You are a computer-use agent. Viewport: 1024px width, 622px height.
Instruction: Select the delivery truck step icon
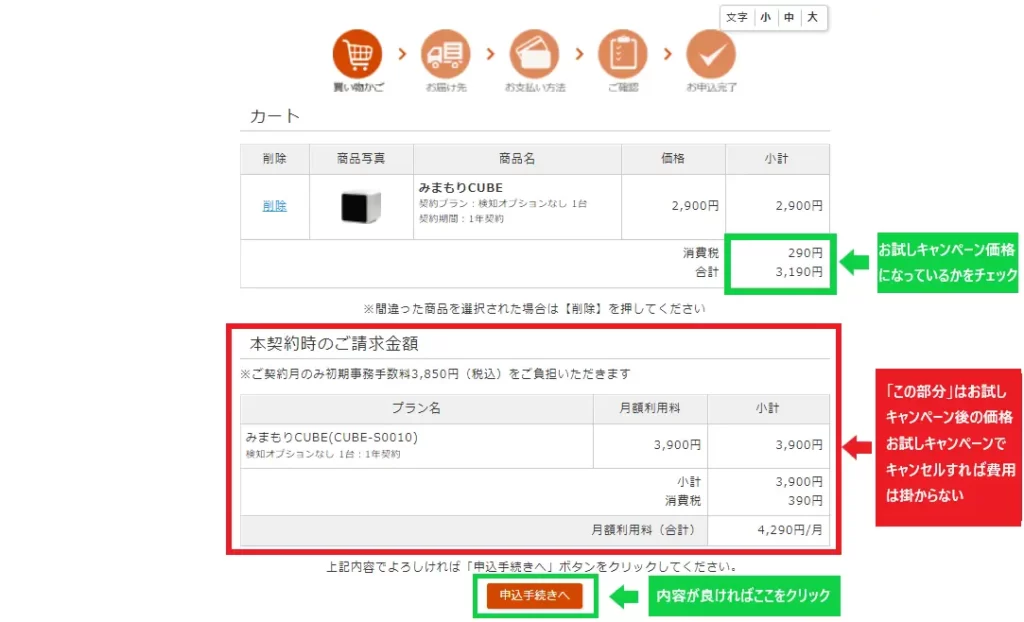445,54
